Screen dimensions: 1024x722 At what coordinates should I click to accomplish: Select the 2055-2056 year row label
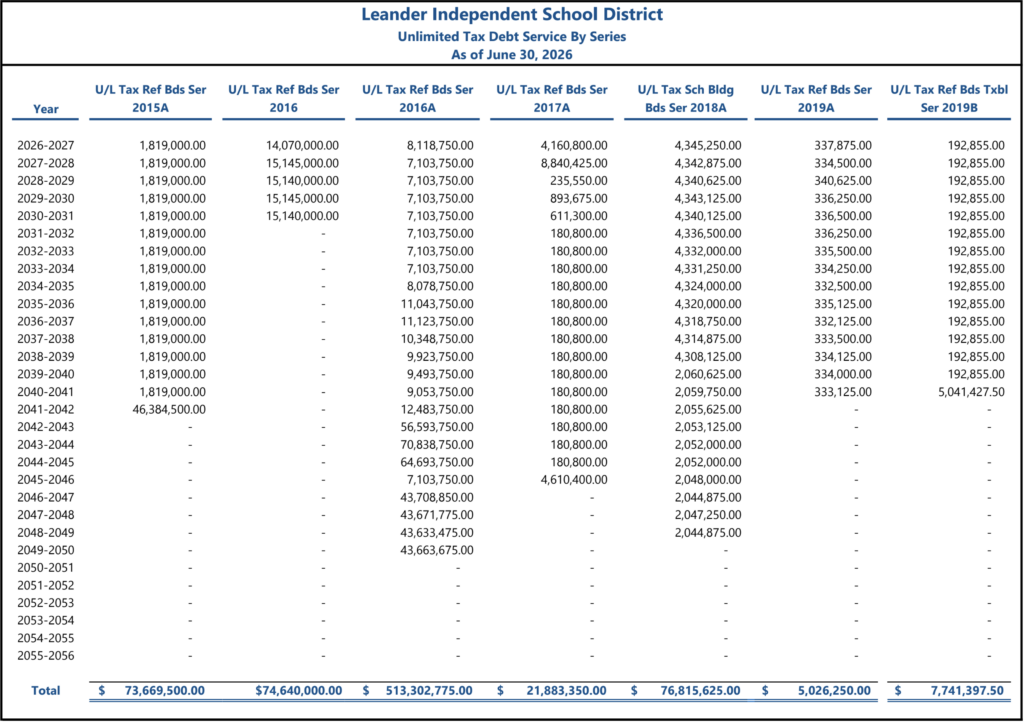[46, 655]
